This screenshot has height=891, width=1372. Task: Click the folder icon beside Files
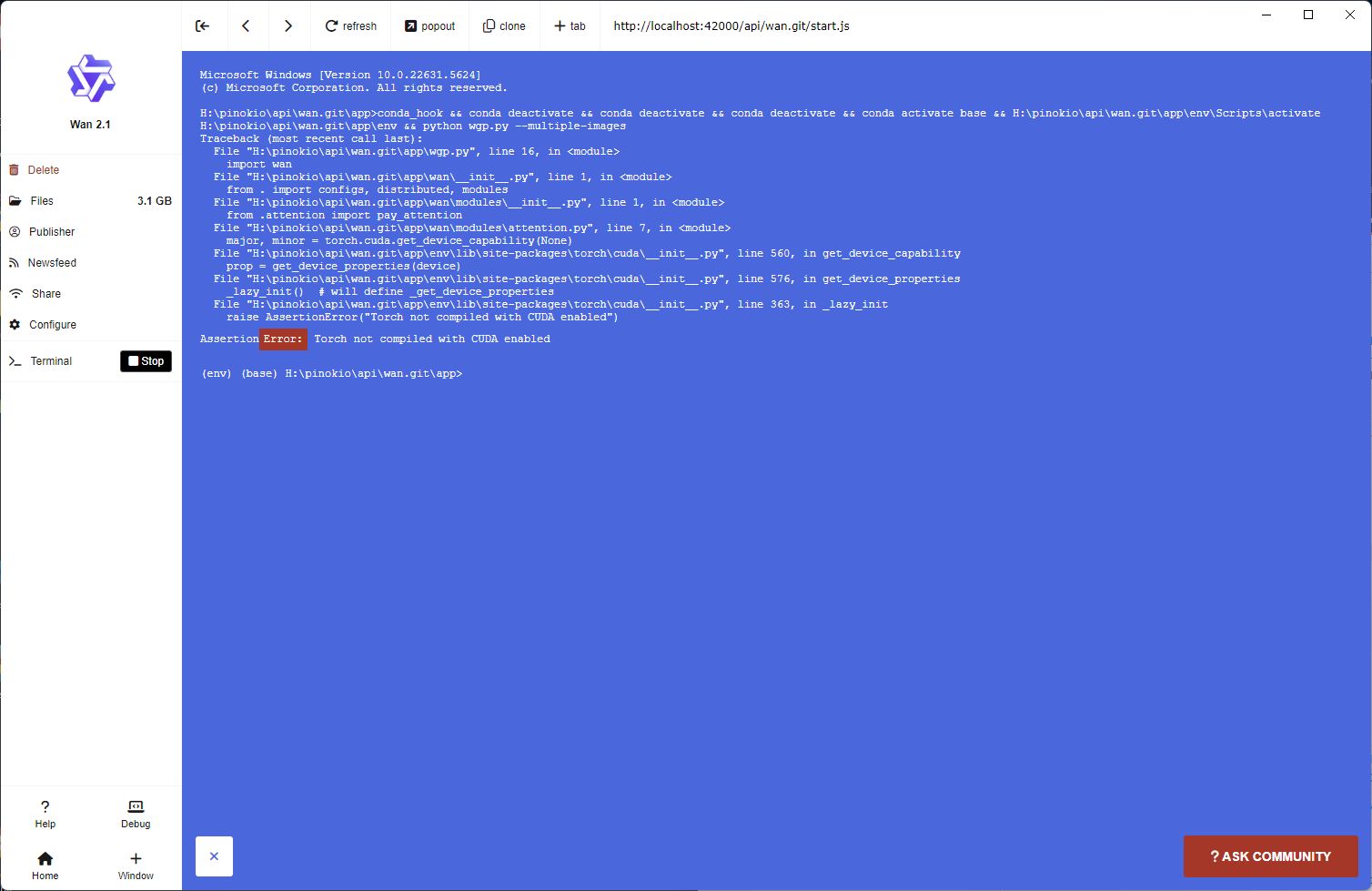[x=15, y=201]
